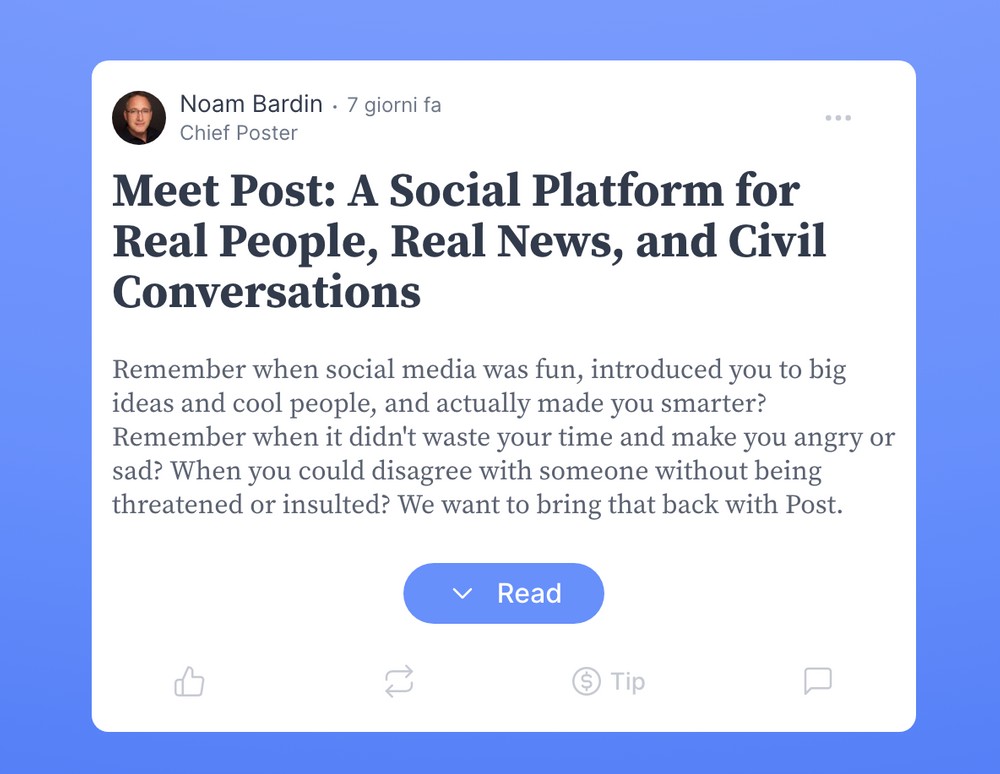Click the '7 giorni fa' timestamp

pyautogui.click(x=394, y=105)
